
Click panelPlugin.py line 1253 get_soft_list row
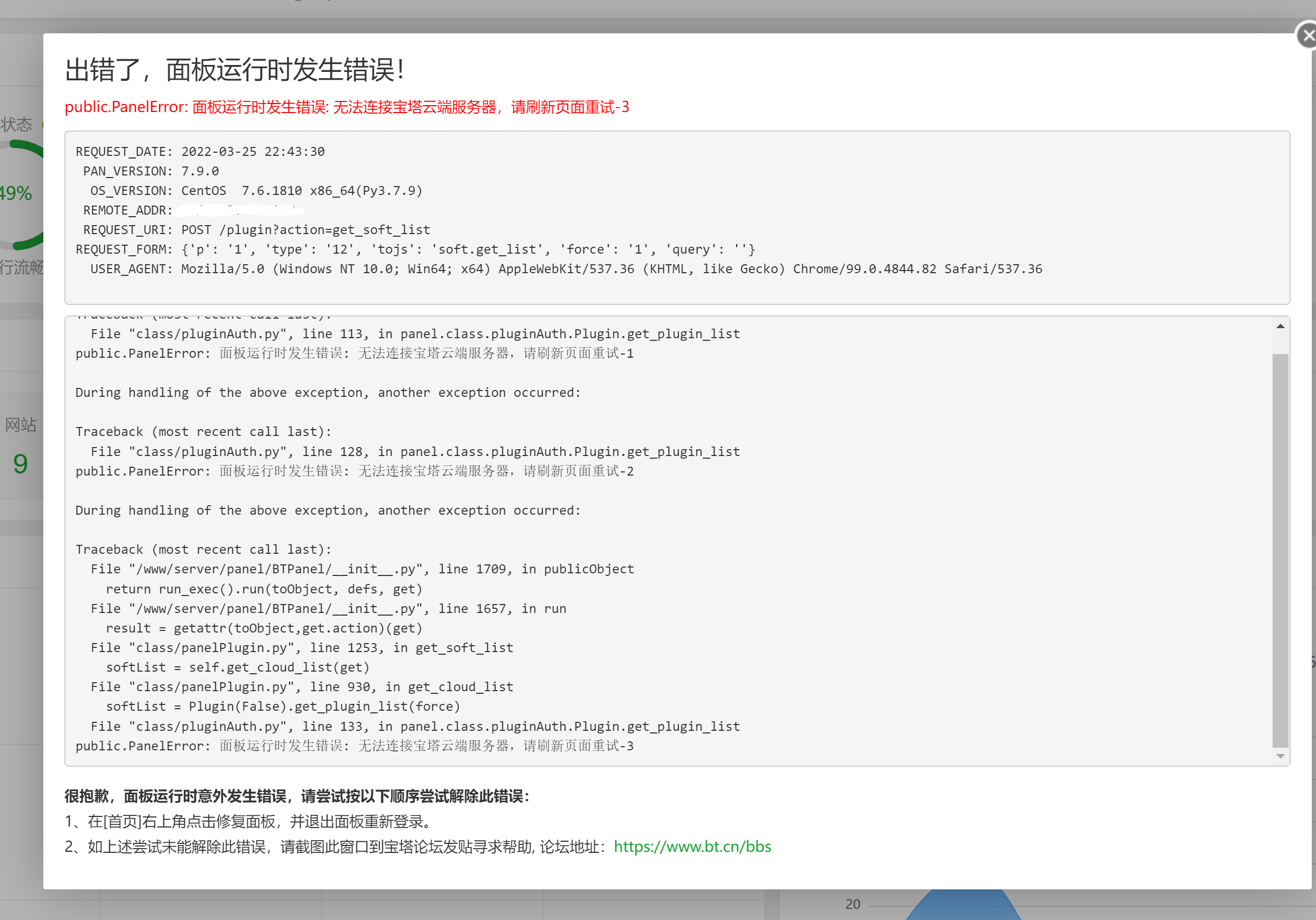click(x=302, y=648)
